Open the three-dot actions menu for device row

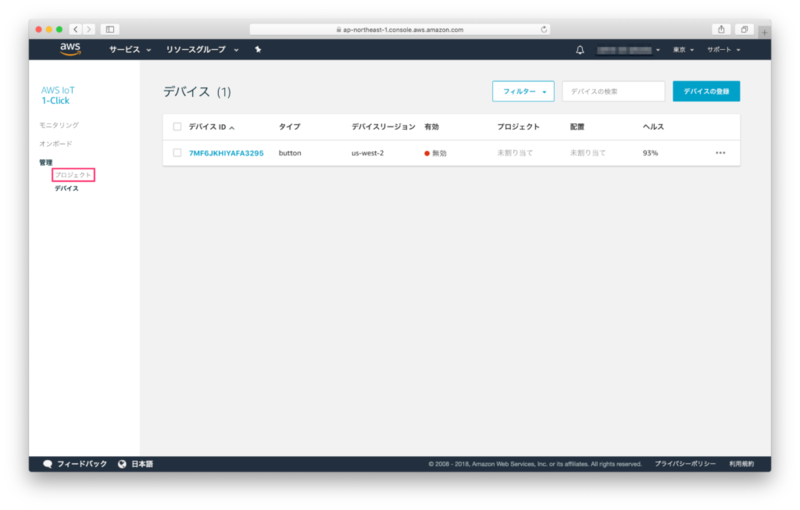pyautogui.click(x=720, y=153)
